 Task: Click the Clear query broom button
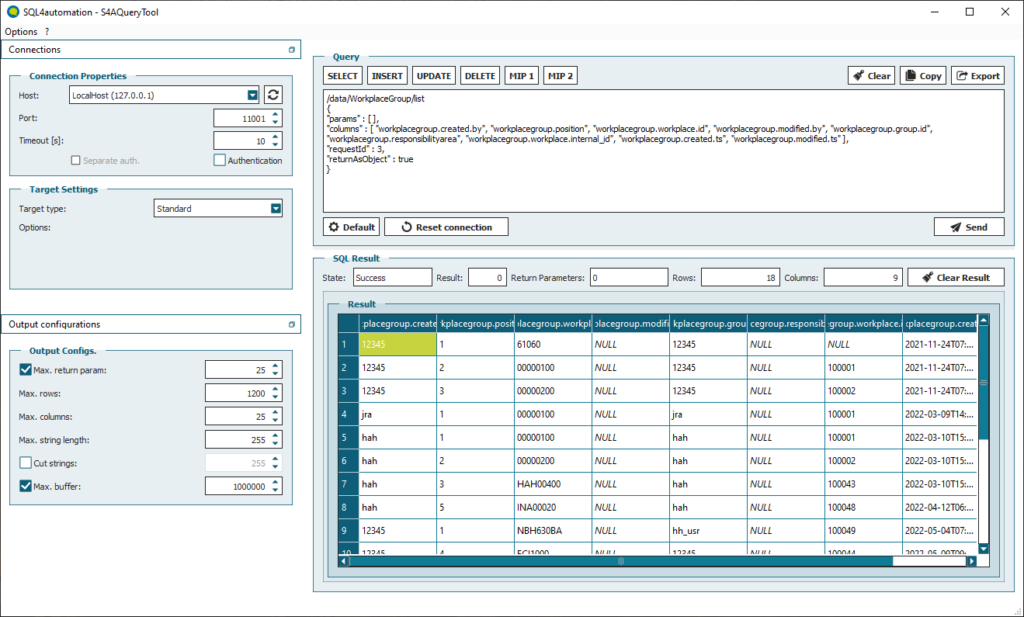click(871, 76)
